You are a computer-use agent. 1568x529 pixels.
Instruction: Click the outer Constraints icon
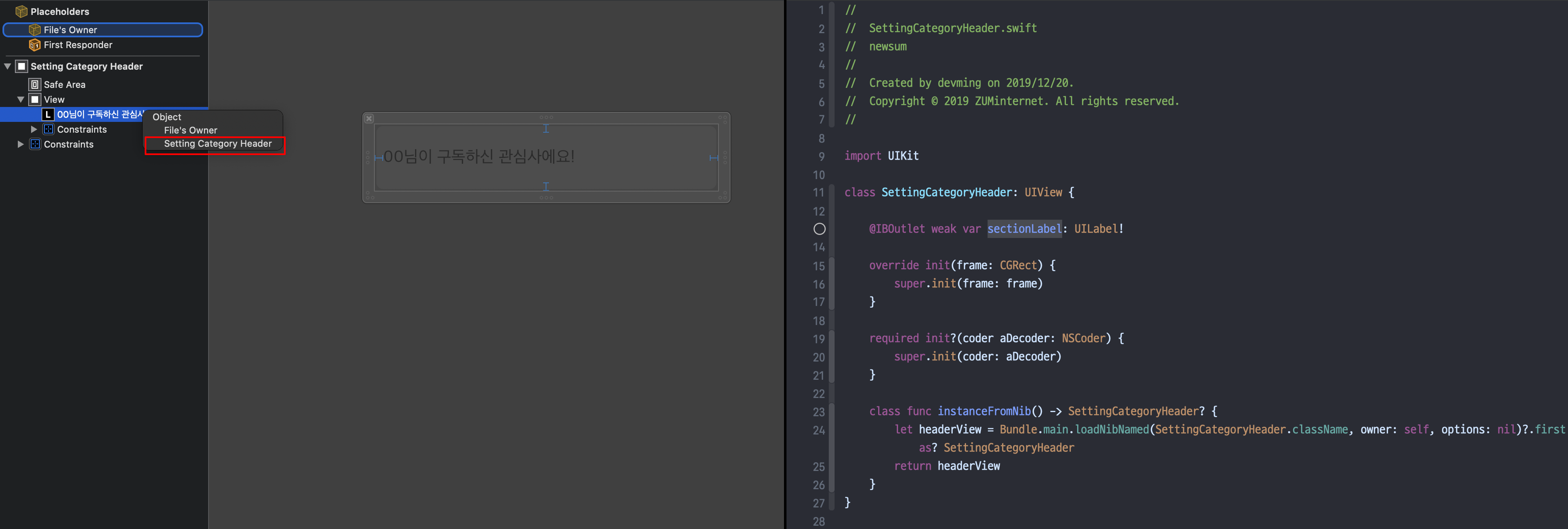pos(35,144)
